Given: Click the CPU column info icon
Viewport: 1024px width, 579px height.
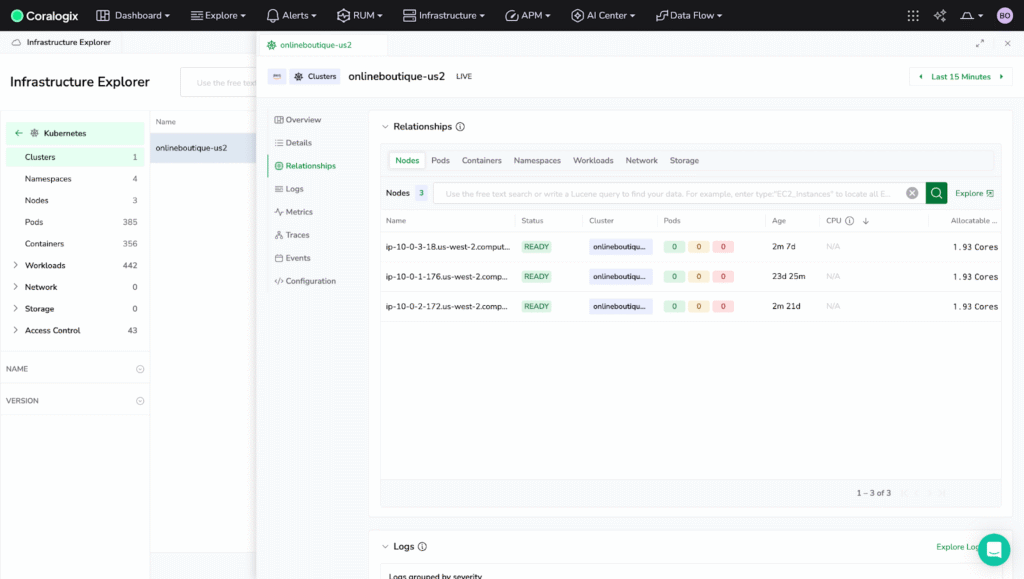Looking at the screenshot, I should 849,221.
